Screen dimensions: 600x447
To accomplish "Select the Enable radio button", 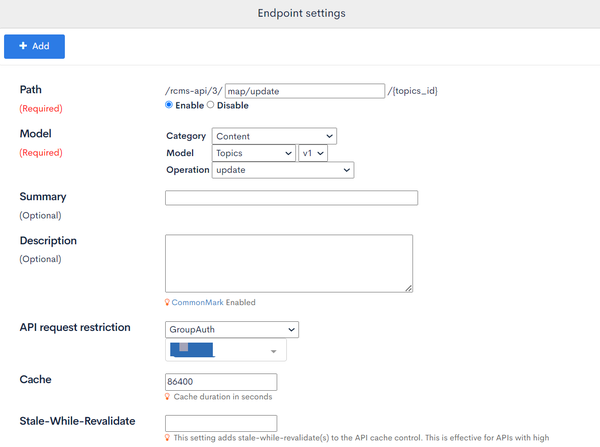I will [x=169, y=105].
